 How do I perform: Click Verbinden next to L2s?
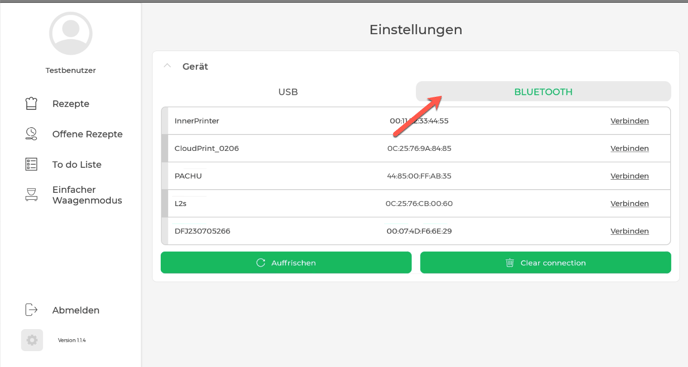click(629, 204)
